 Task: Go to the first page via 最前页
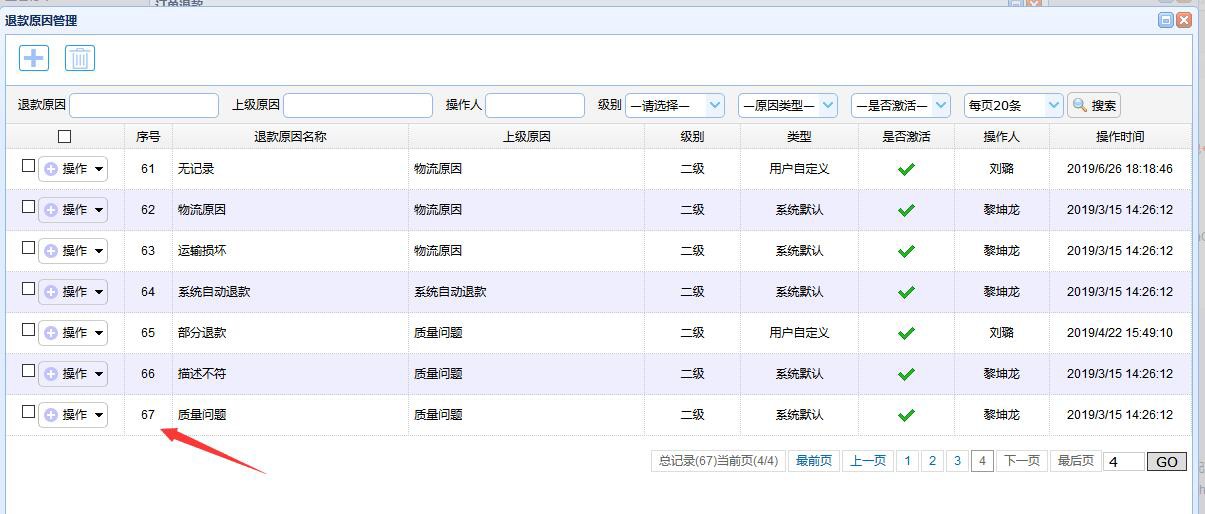click(x=814, y=461)
